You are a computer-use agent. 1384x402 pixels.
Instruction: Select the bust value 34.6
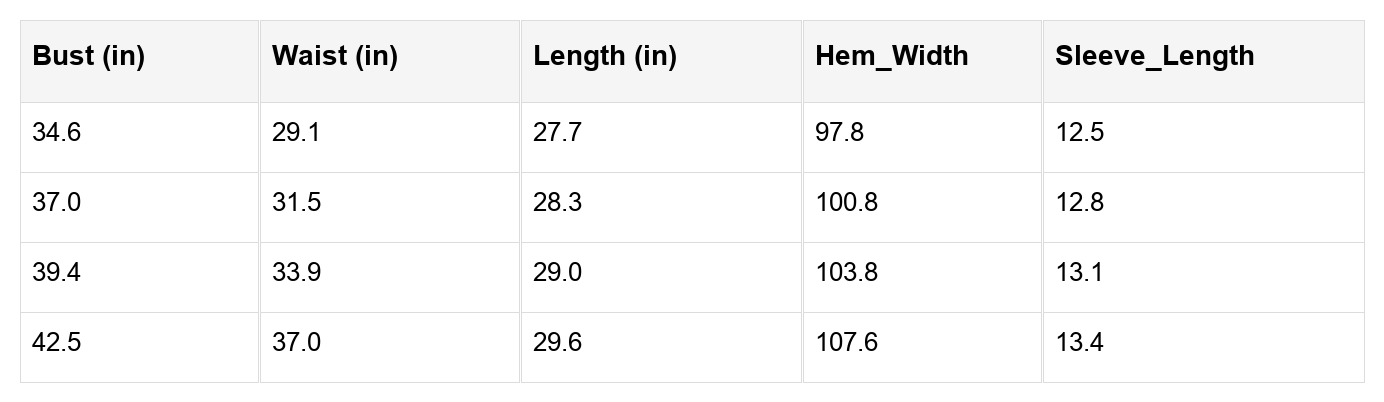click(56, 133)
